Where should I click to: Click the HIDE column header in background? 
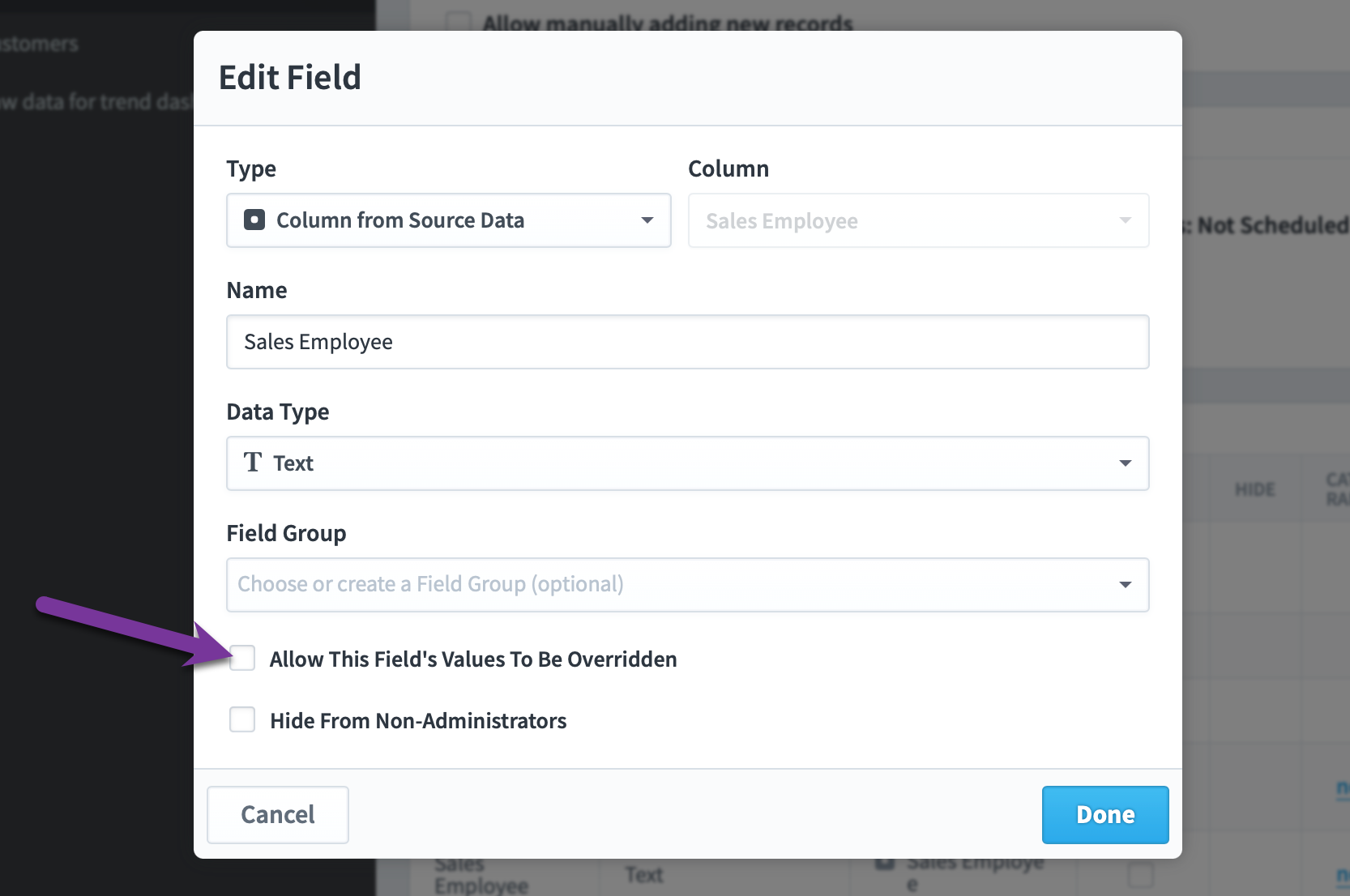(1254, 489)
